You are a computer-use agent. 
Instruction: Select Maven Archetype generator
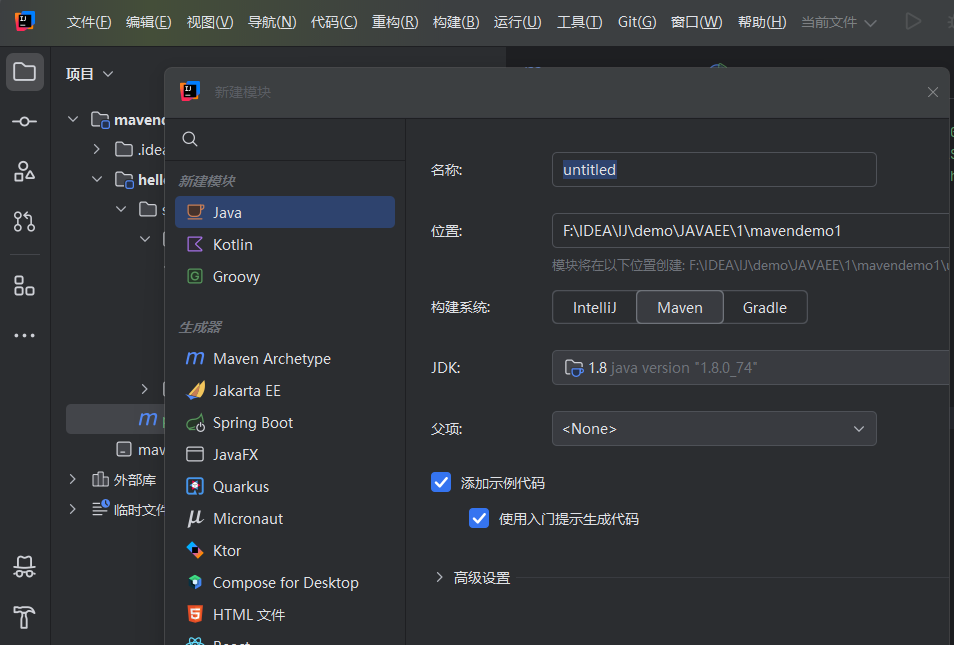point(271,359)
